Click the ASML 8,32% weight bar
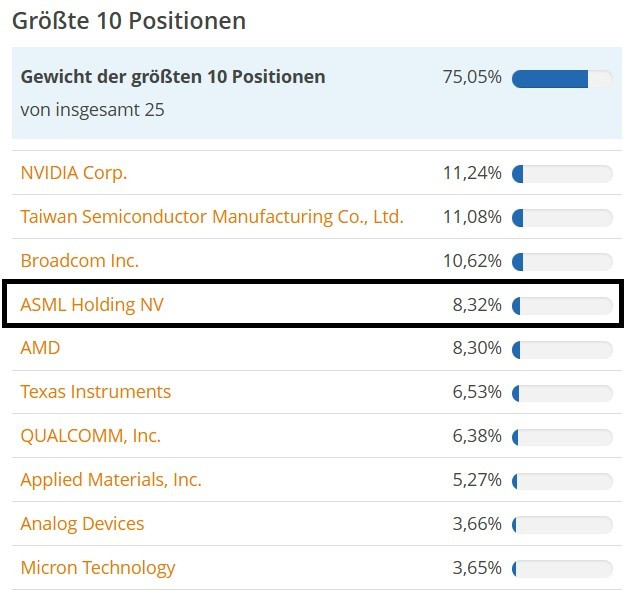Screen dimensions: 628x590 point(562,306)
